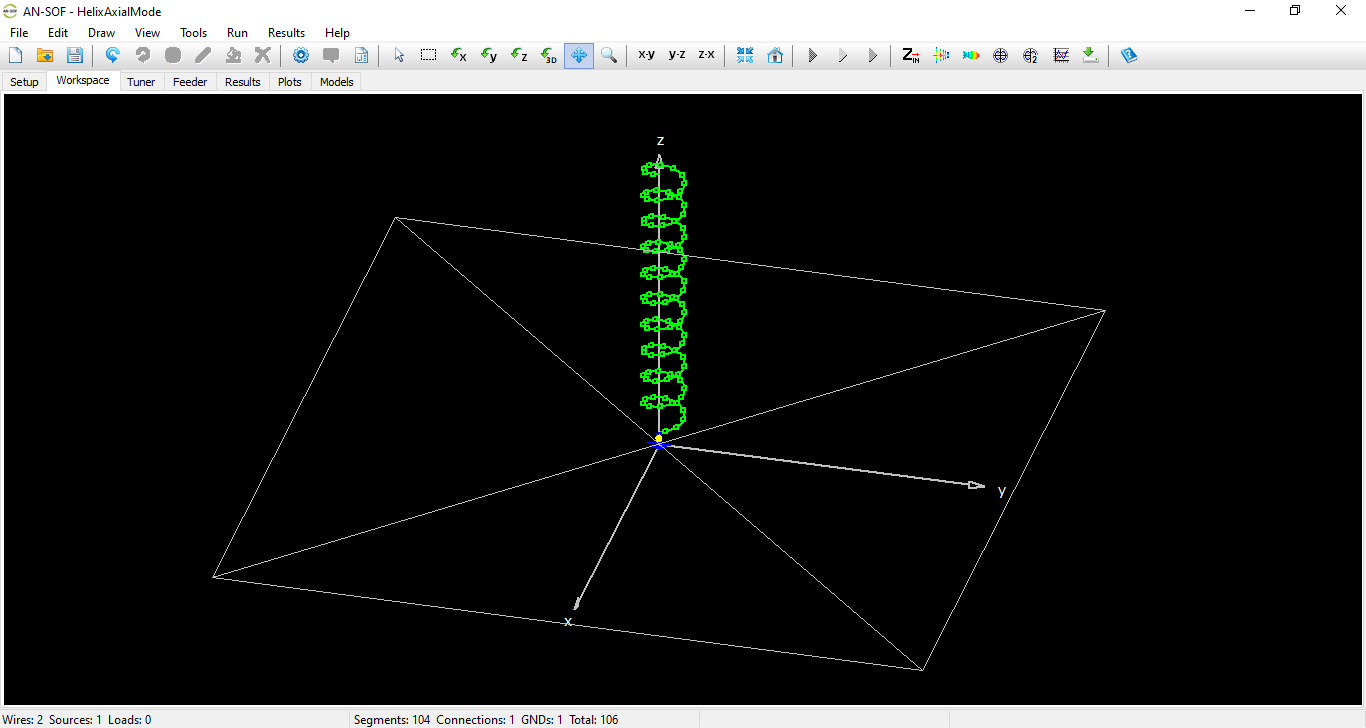Go to the Plots tab
This screenshot has height=728, width=1366.
[x=290, y=82]
